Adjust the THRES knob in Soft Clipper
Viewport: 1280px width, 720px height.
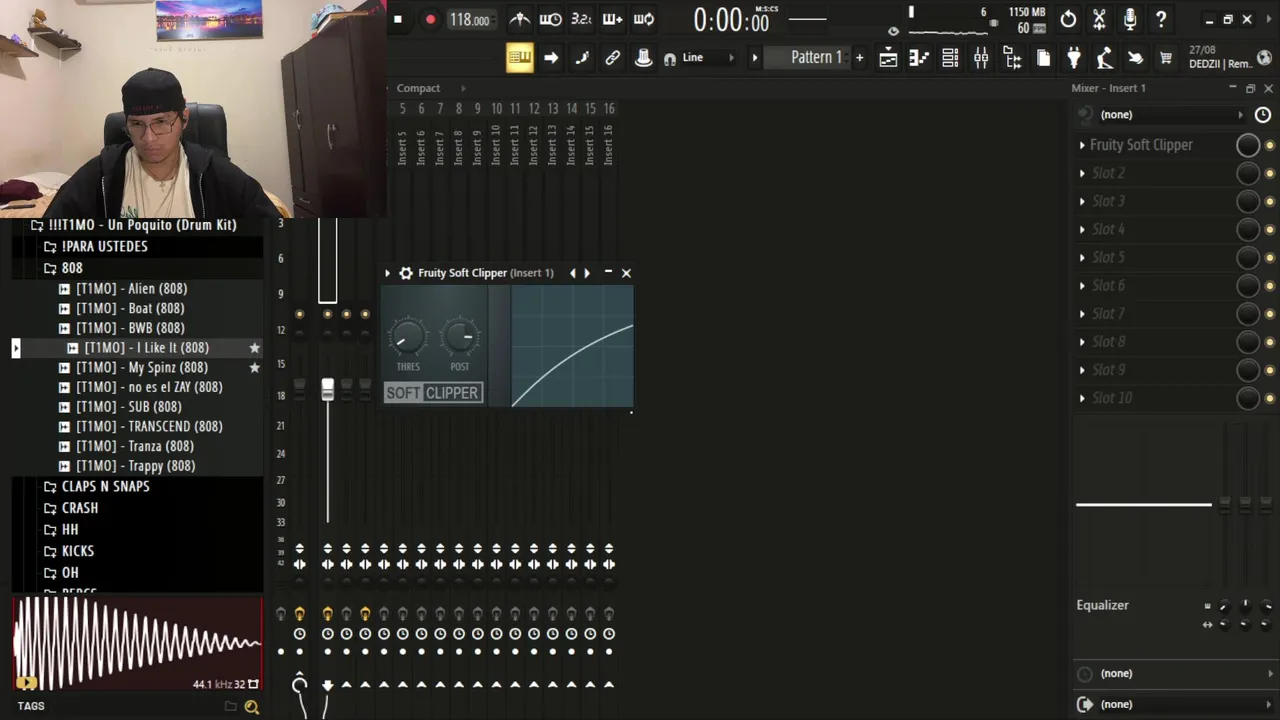[x=407, y=338]
